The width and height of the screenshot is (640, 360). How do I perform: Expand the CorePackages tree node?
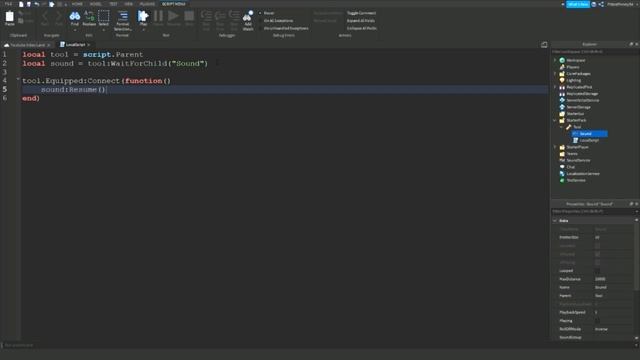tap(555, 74)
